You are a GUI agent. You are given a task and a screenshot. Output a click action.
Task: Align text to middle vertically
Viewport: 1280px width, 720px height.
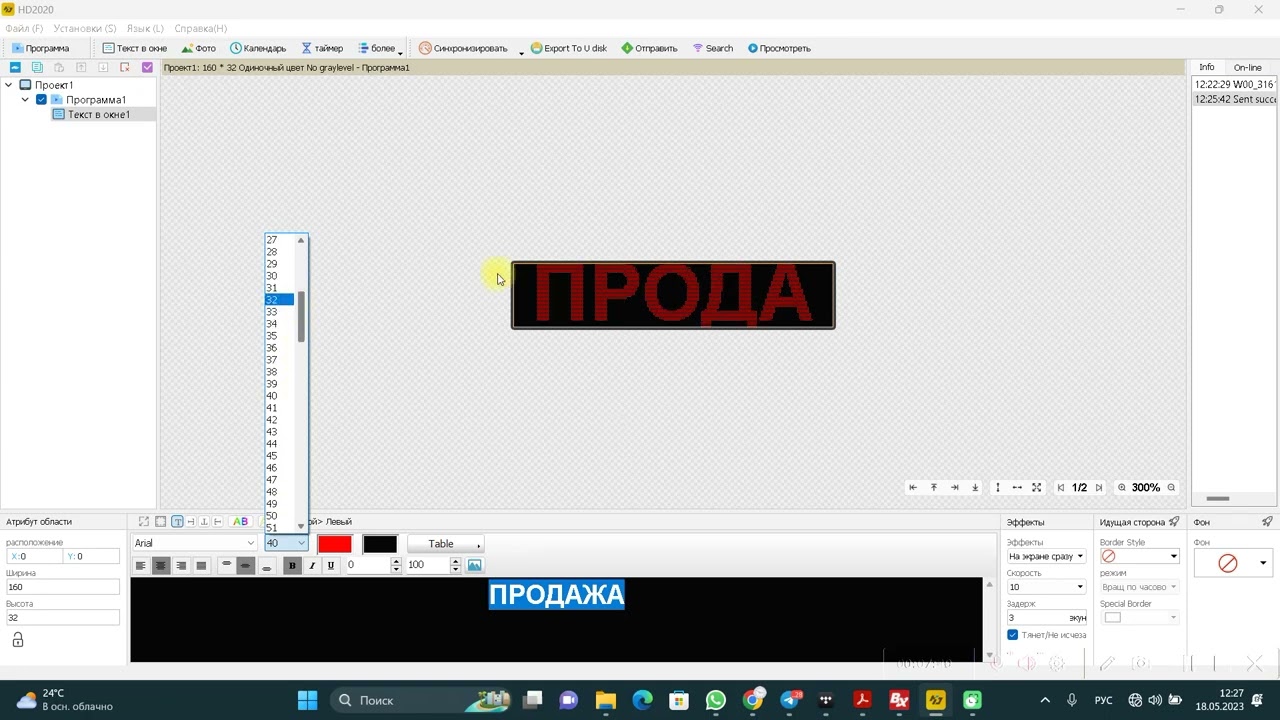pos(246,566)
